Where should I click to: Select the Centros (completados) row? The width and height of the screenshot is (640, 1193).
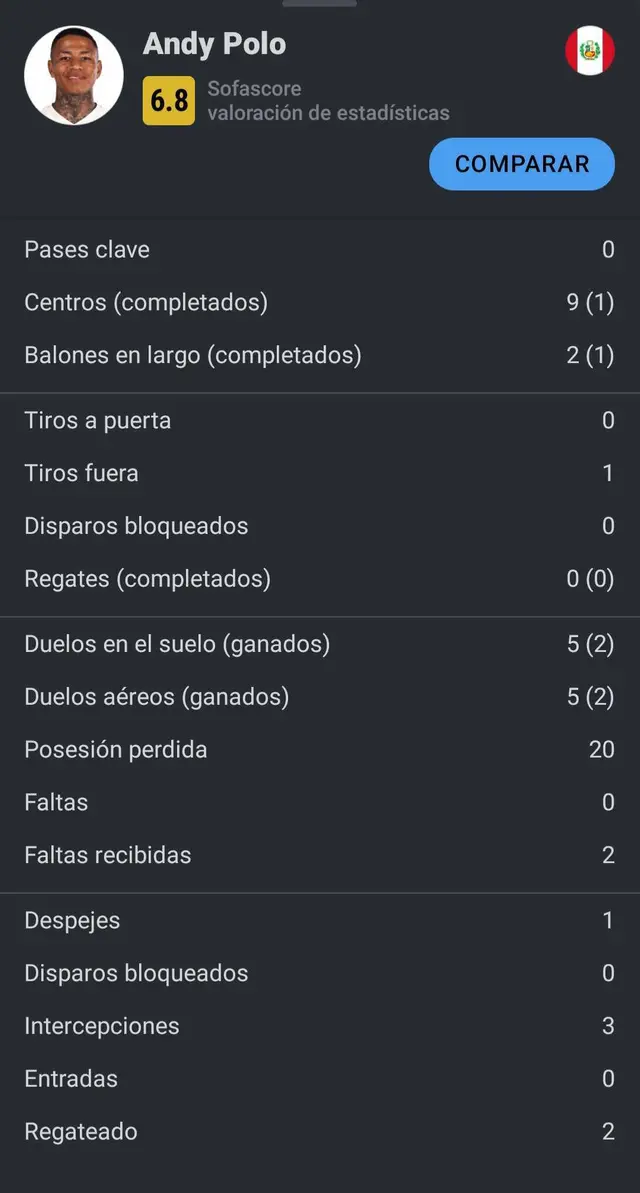click(x=320, y=302)
